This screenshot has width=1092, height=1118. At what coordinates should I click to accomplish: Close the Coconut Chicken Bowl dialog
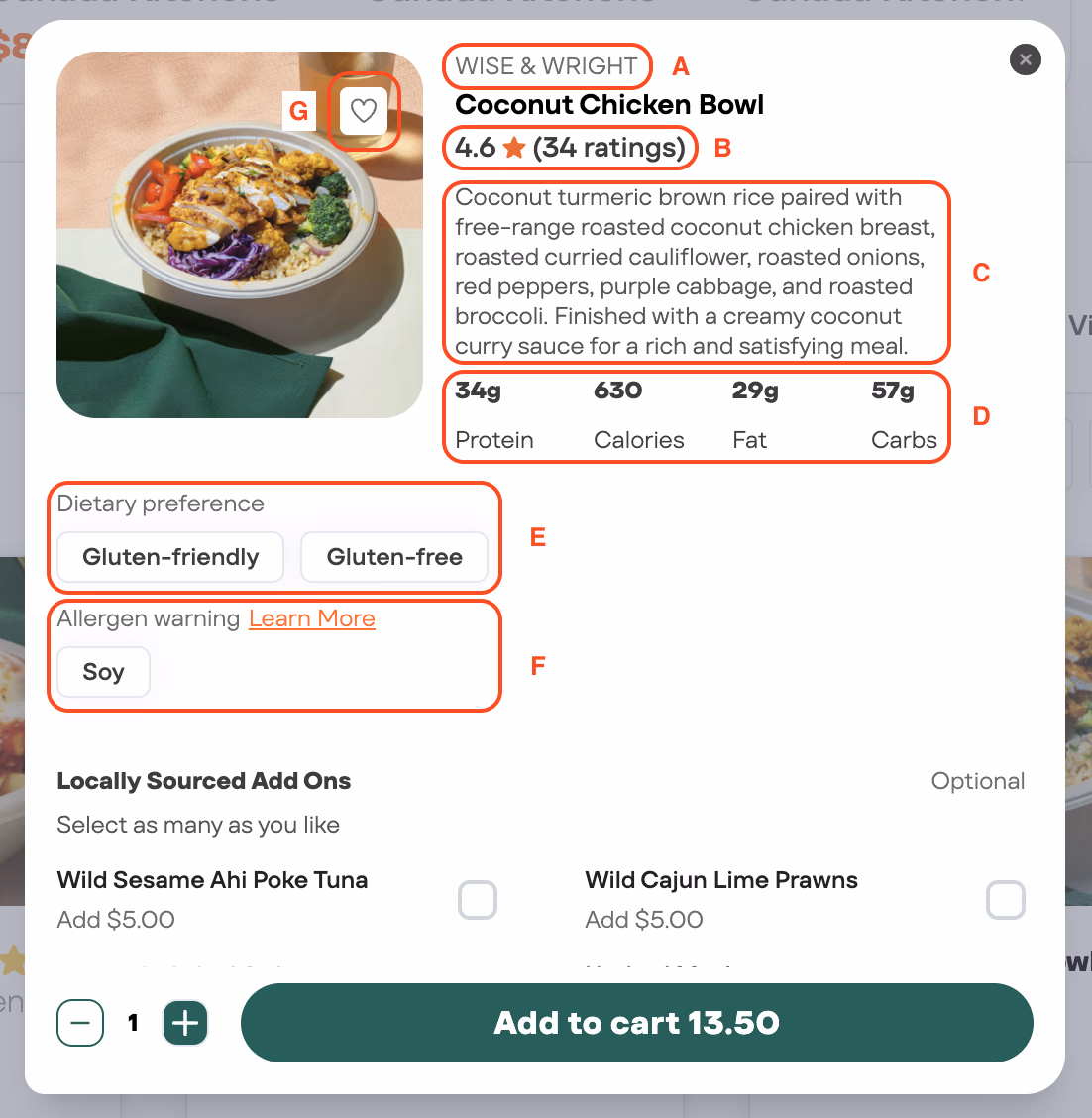pyautogui.click(x=1025, y=59)
